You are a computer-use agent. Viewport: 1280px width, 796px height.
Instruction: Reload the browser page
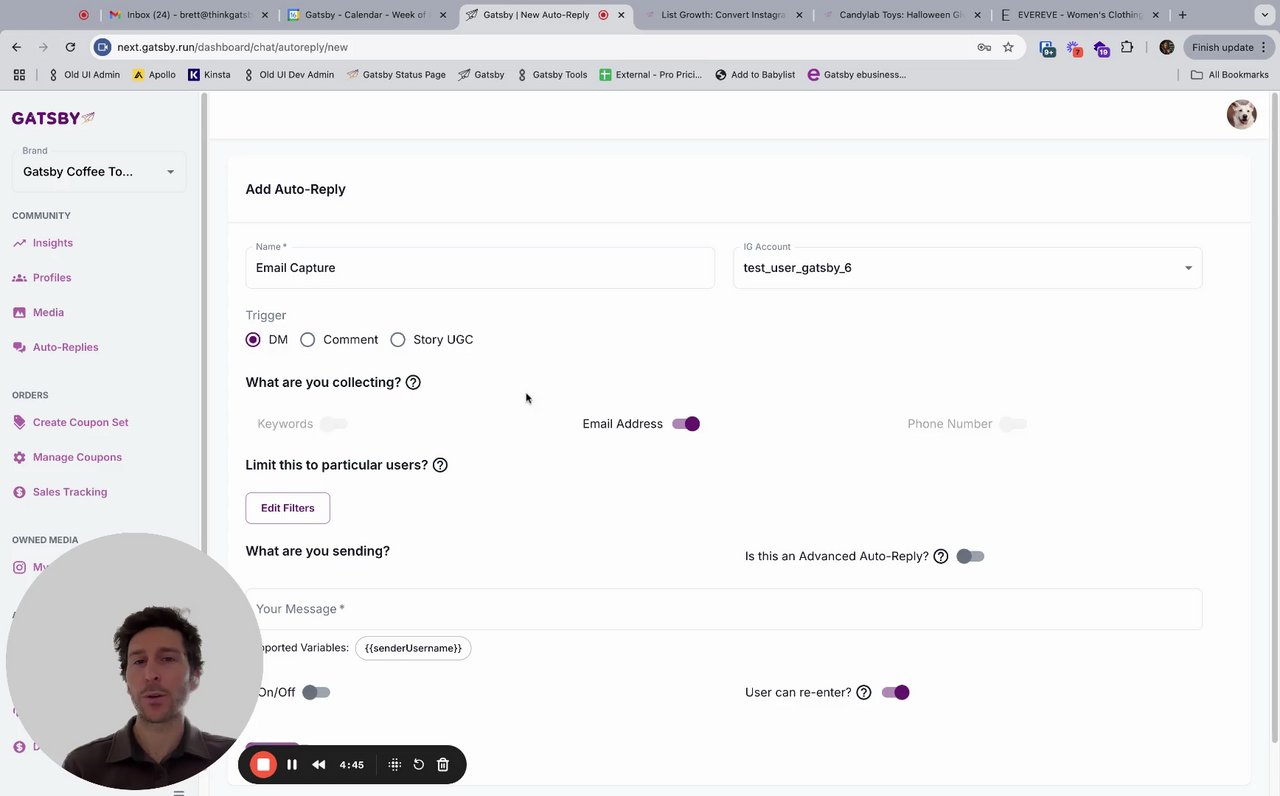(70, 47)
